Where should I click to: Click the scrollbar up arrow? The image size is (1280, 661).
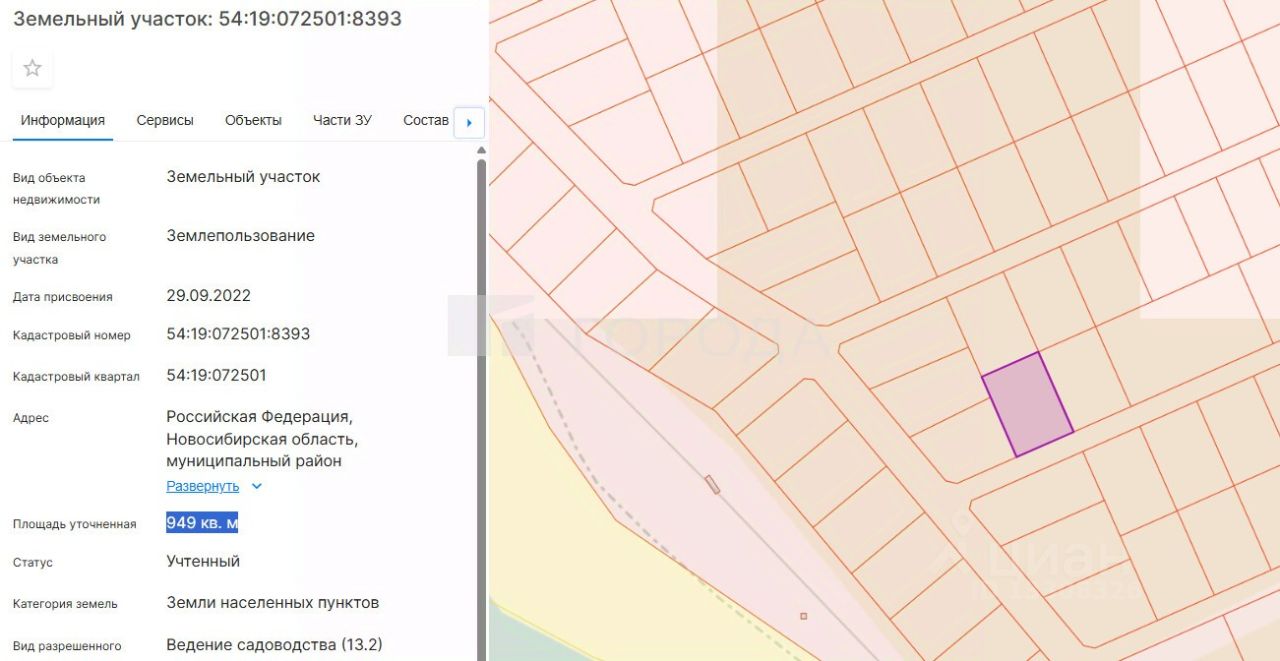pyautogui.click(x=481, y=150)
